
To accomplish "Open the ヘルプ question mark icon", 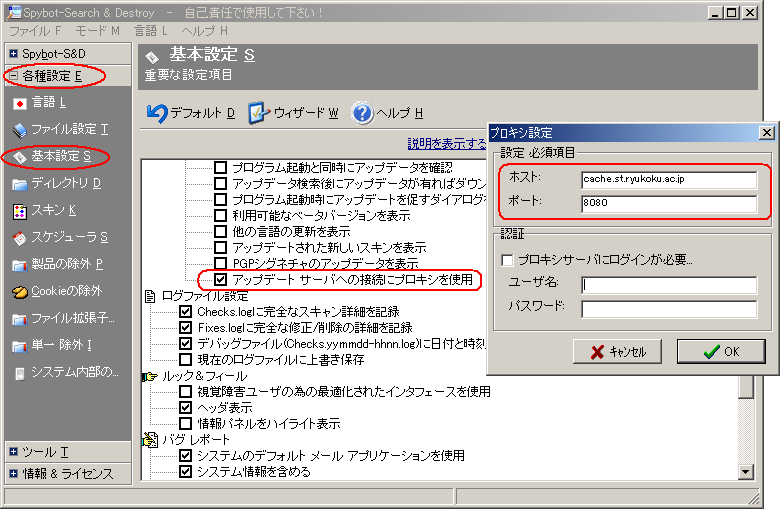I will point(362,114).
